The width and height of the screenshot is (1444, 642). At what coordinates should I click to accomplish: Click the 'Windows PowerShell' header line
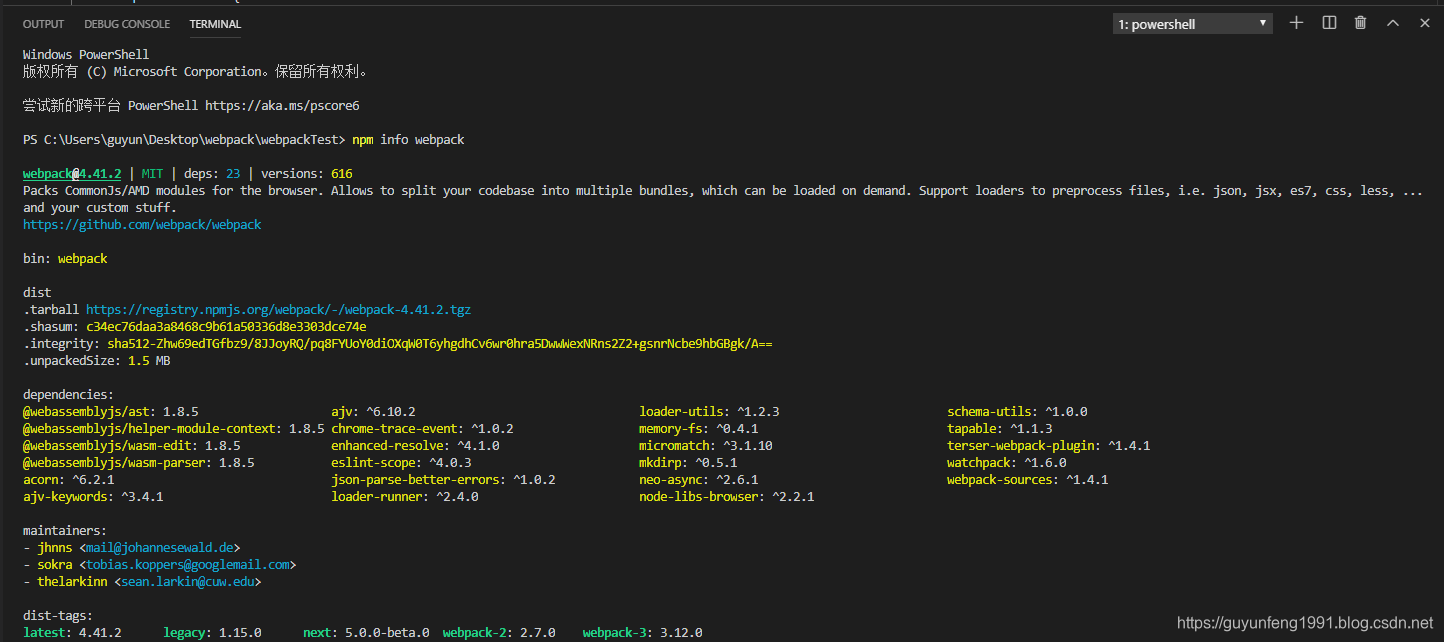click(x=86, y=55)
